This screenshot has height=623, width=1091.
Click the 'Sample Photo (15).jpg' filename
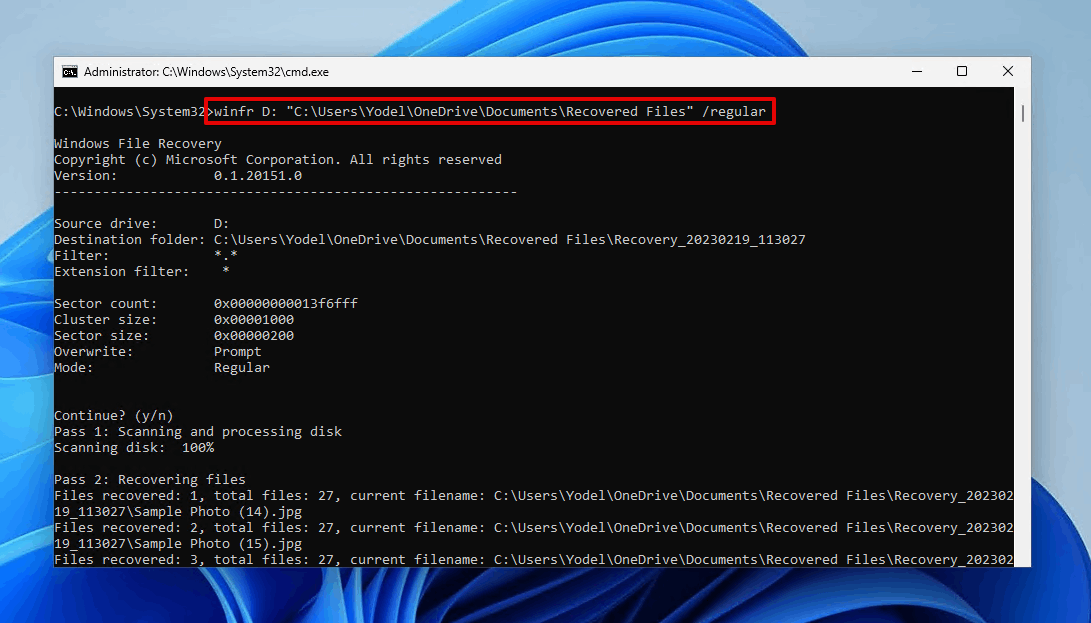[x=218, y=544]
